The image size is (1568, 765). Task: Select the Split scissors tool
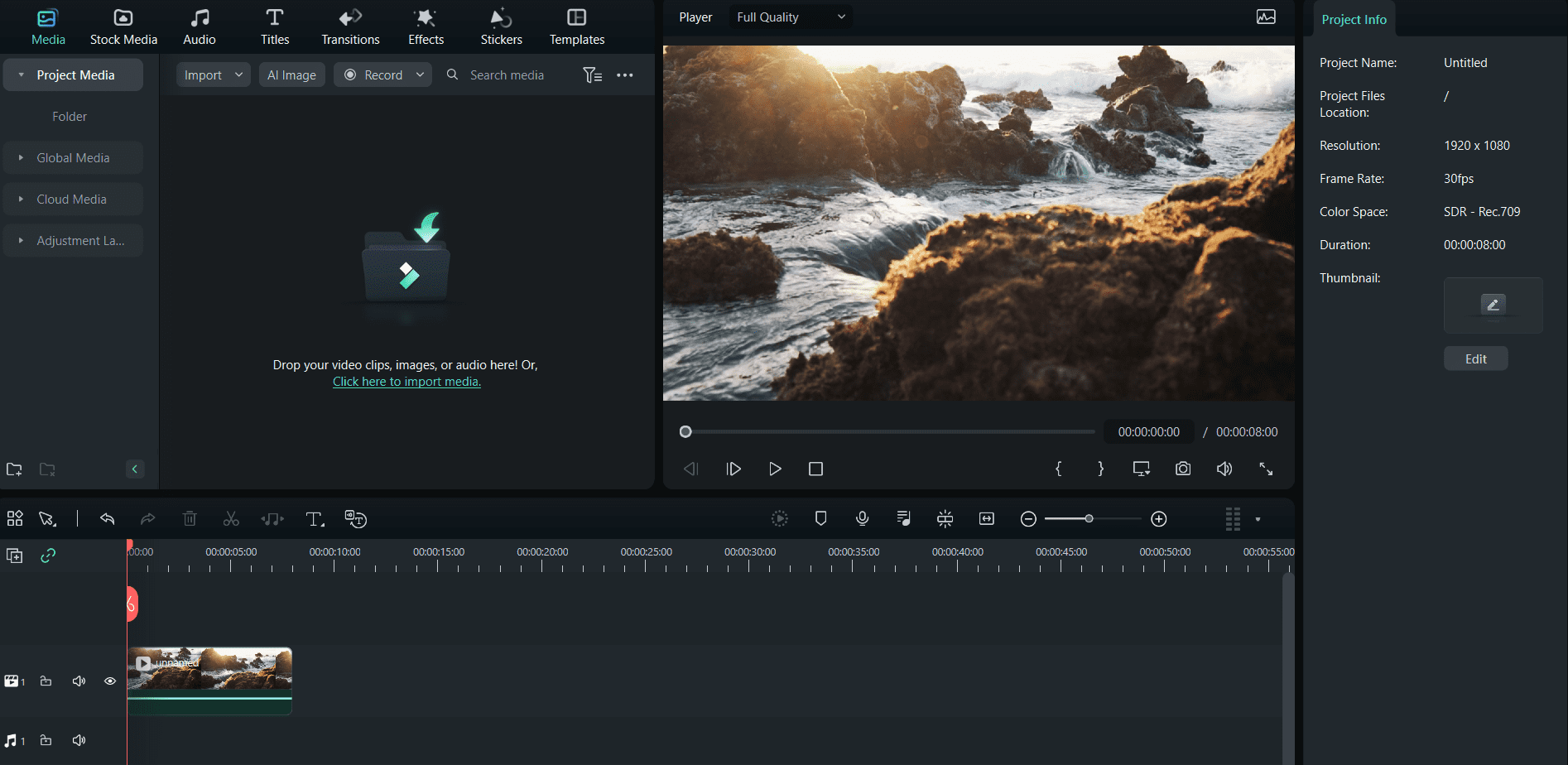pyautogui.click(x=231, y=518)
